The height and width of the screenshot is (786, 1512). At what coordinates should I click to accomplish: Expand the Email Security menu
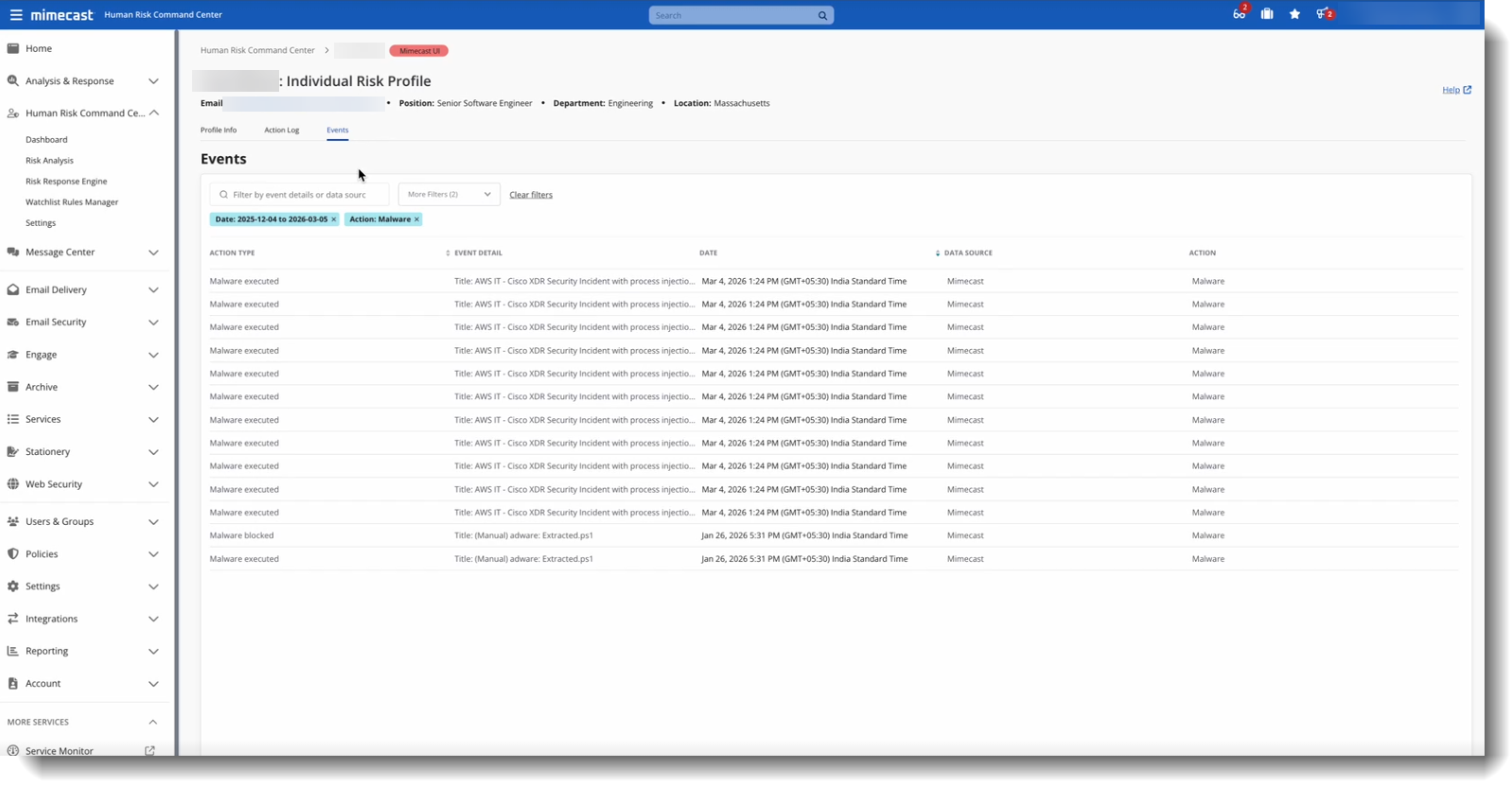pyautogui.click(x=153, y=323)
